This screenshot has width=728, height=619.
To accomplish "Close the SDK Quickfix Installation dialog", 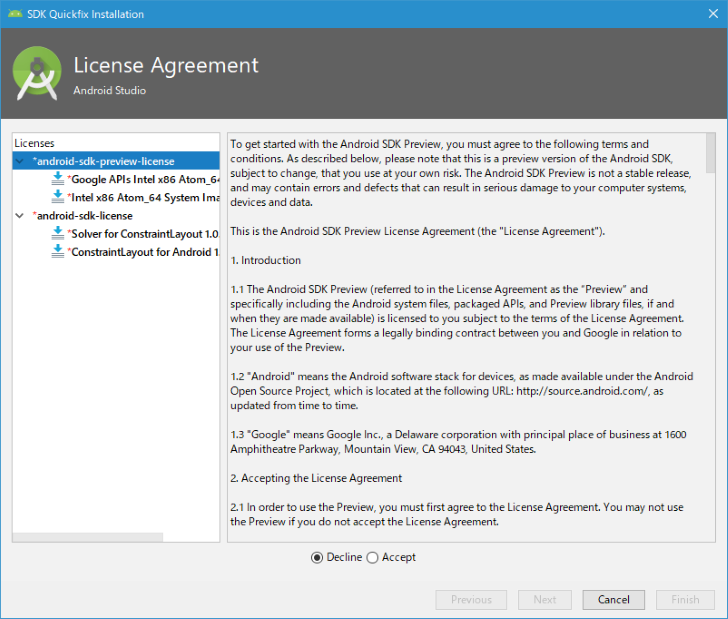I will [x=713, y=13].
